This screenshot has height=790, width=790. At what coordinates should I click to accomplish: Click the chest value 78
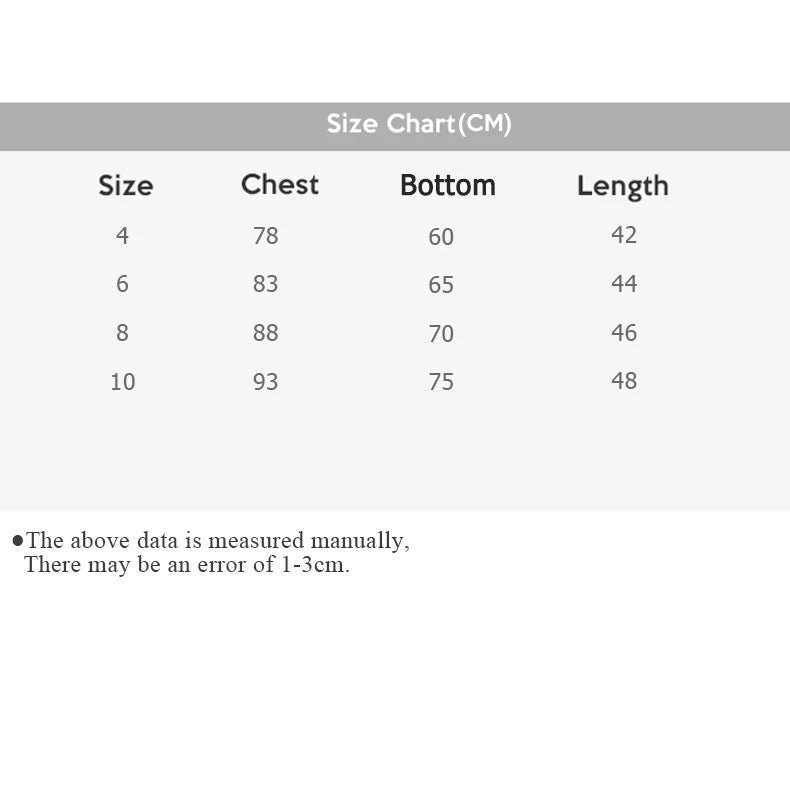pyautogui.click(x=265, y=236)
